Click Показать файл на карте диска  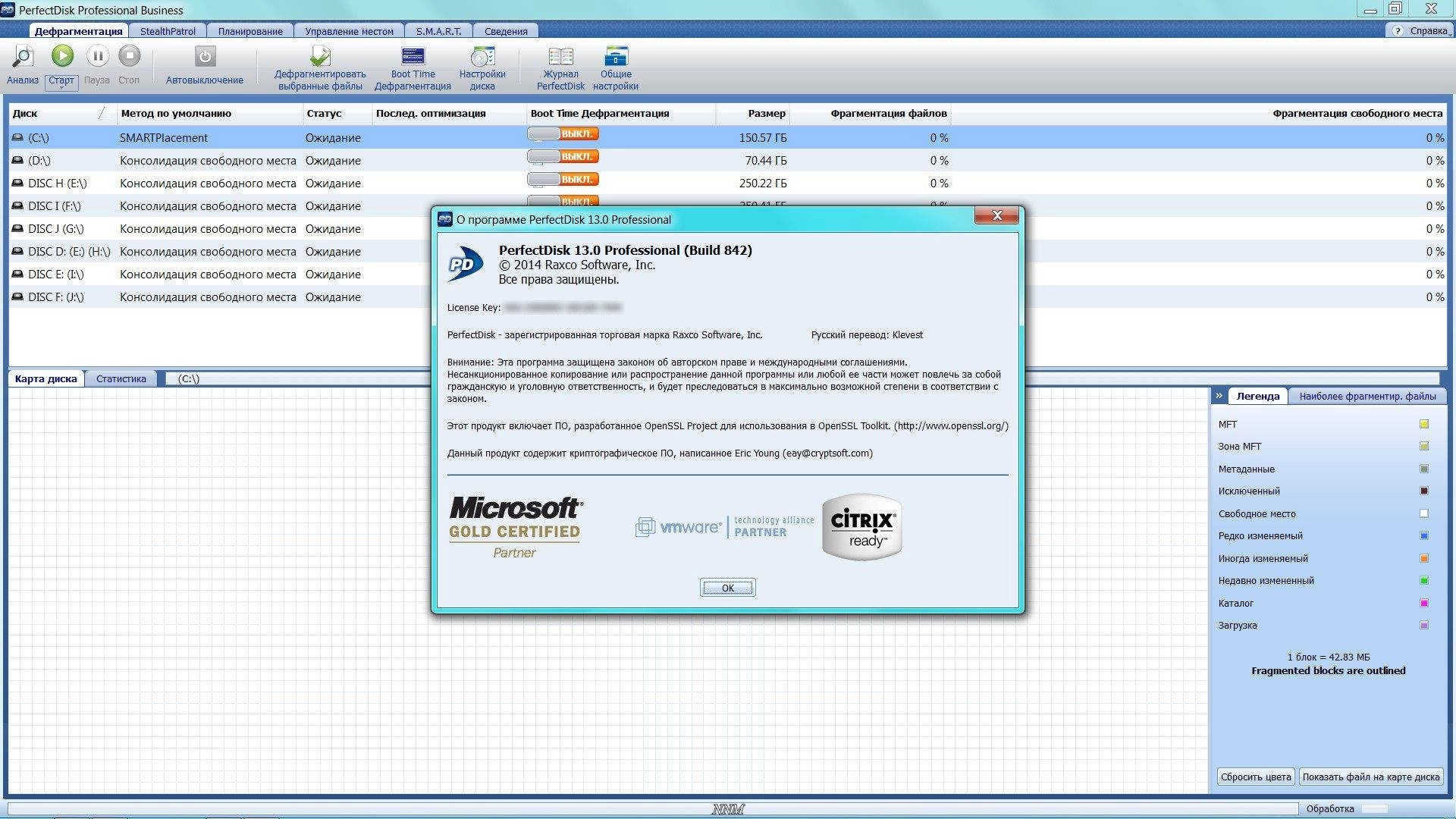pos(1371,777)
